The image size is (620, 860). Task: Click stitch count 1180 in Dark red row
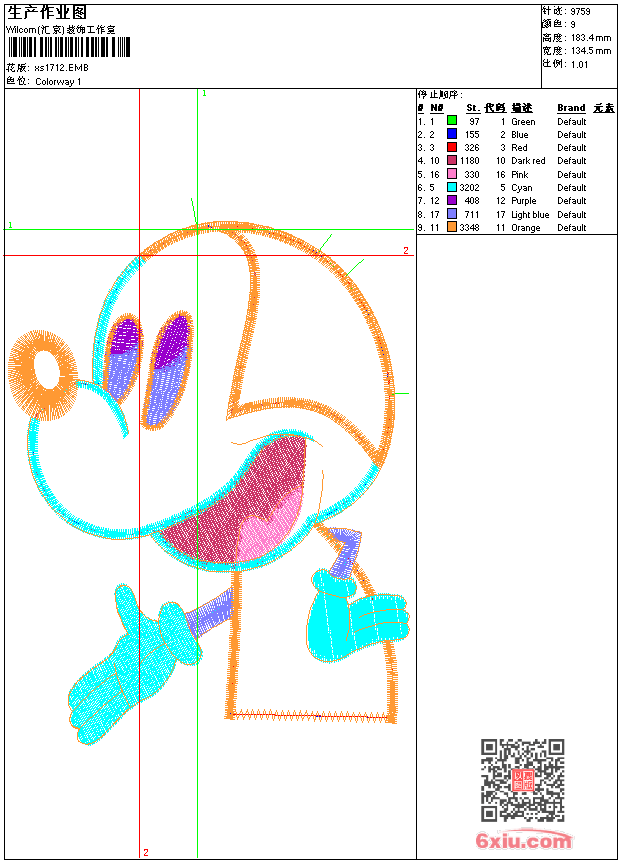[470, 161]
